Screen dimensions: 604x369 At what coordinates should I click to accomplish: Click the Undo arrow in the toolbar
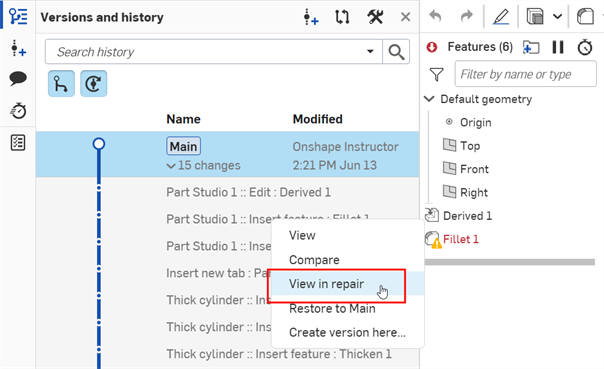pos(436,16)
